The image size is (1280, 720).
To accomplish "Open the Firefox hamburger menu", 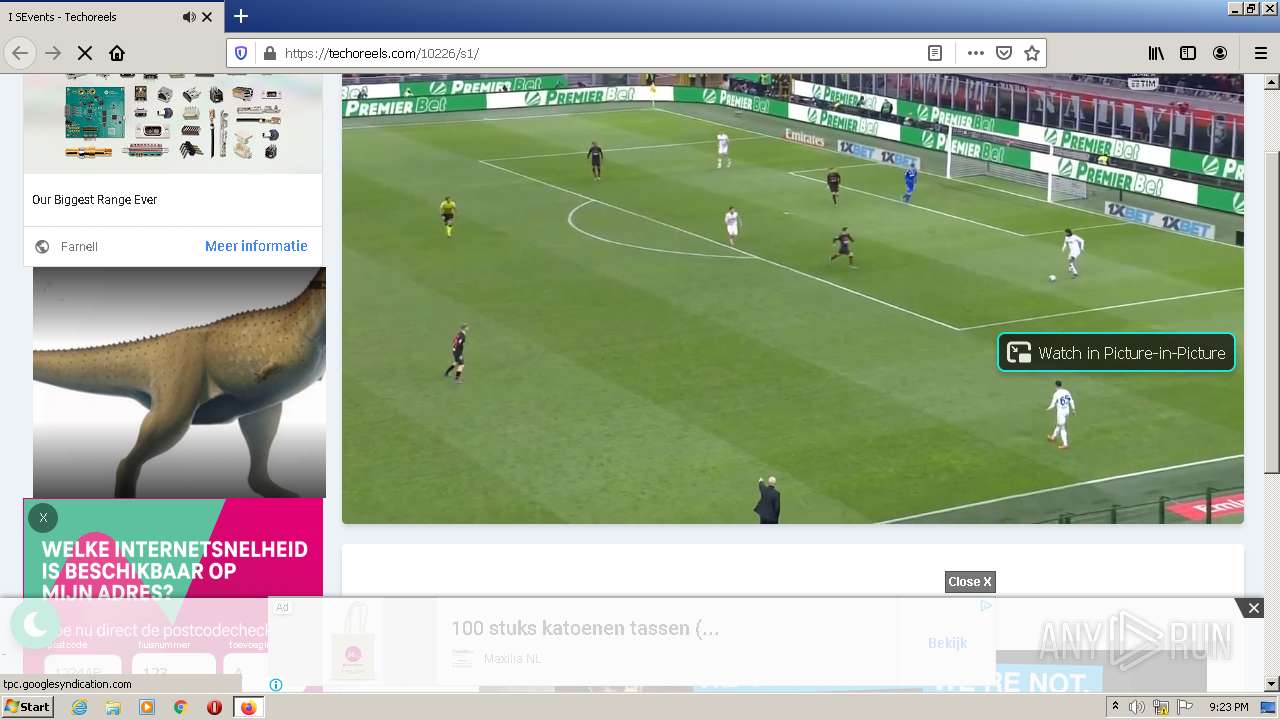I will pyautogui.click(x=1260, y=53).
